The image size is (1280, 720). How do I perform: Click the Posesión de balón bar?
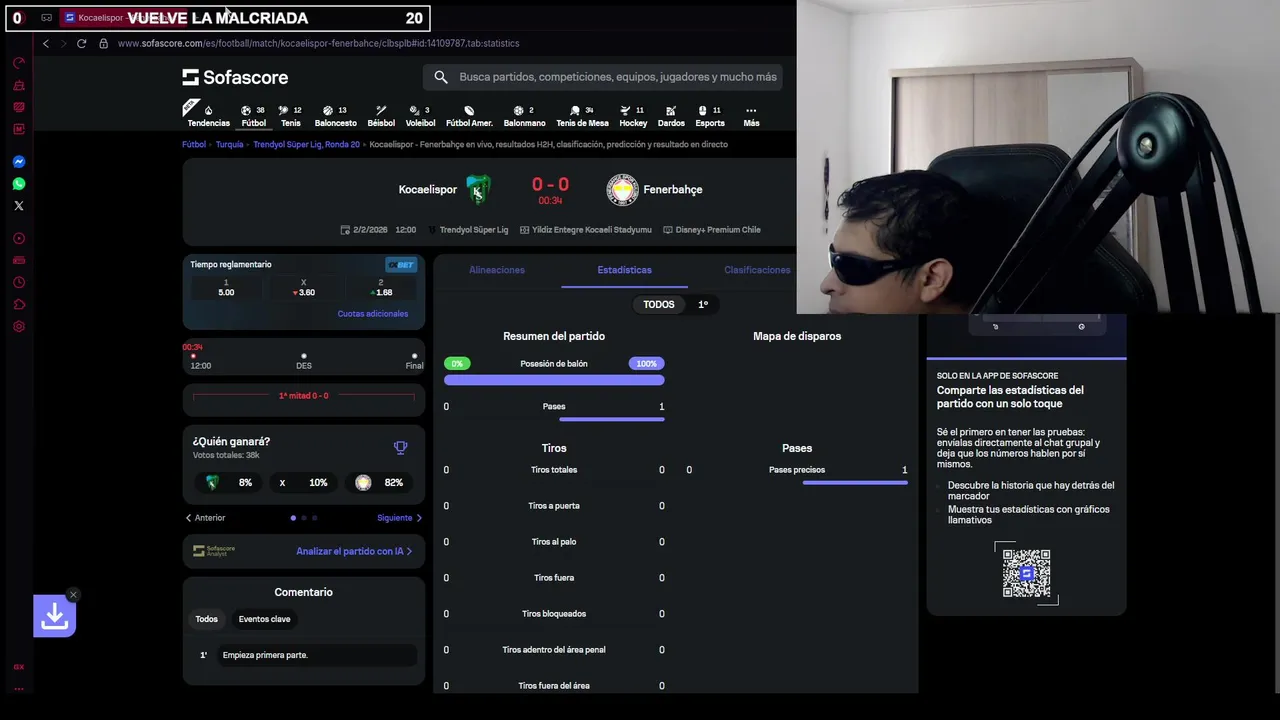pyautogui.click(x=554, y=380)
